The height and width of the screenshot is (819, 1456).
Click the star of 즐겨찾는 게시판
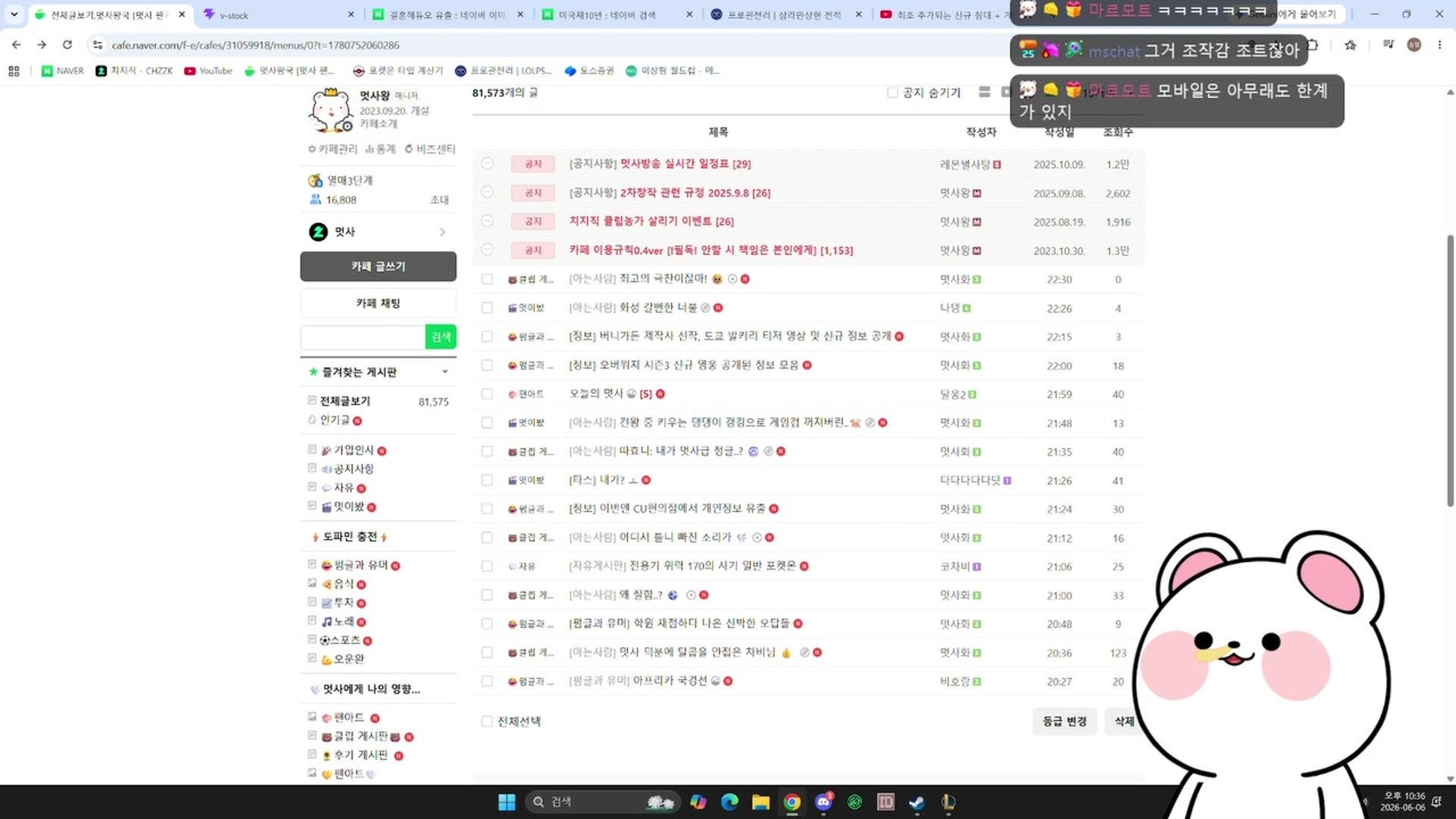tap(313, 372)
